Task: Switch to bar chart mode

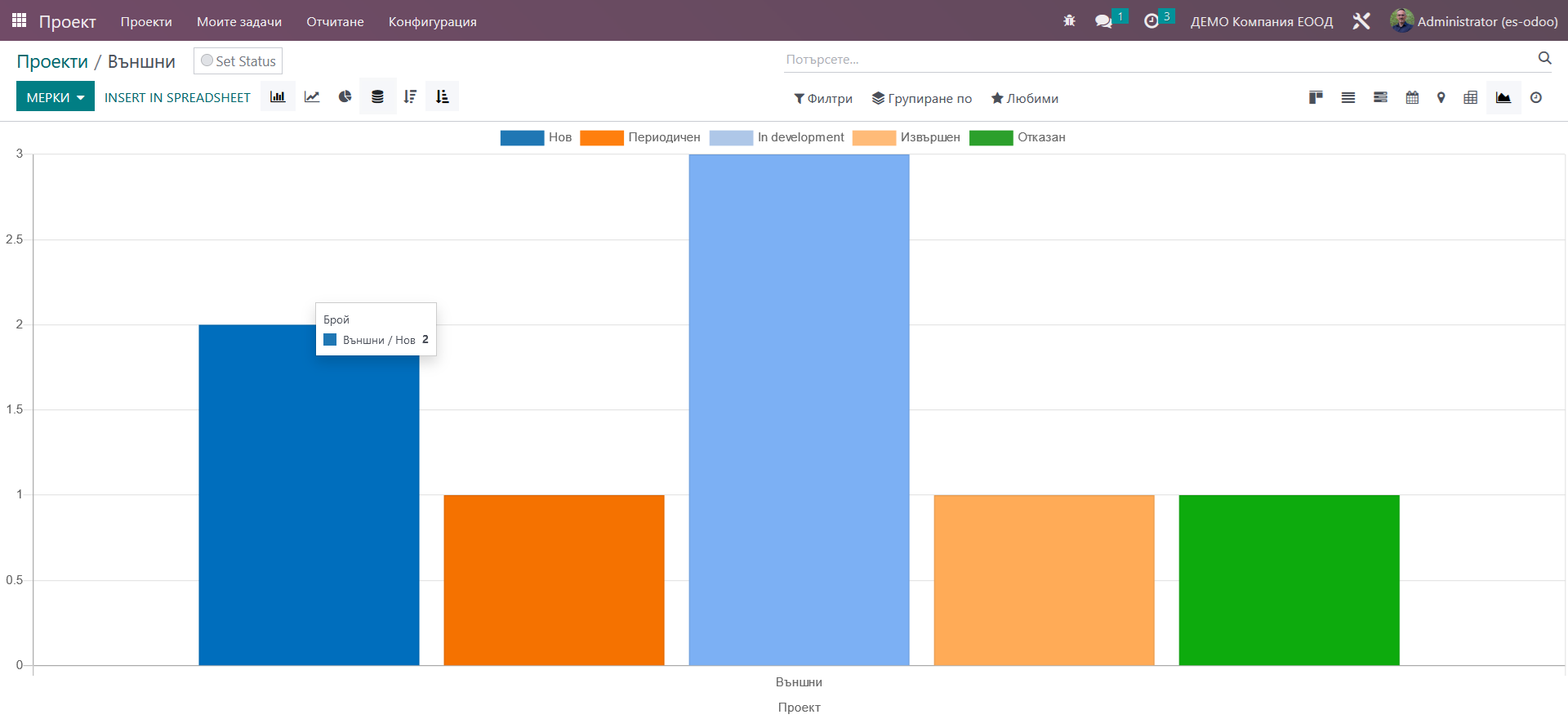Action: 278,96
